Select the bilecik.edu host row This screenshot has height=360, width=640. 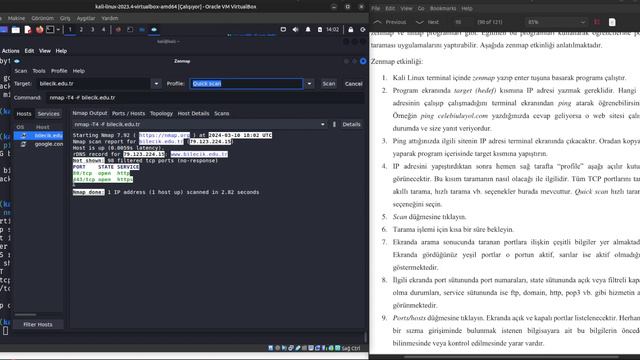pyautogui.click(x=38, y=136)
